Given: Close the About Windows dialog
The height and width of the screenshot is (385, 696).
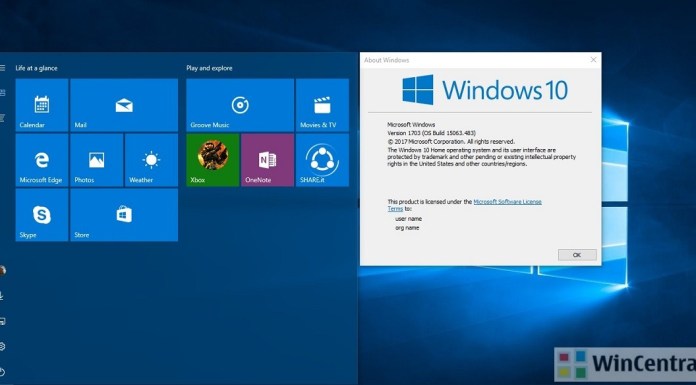Looking at the screenshot, I should [x=593, y=60].
